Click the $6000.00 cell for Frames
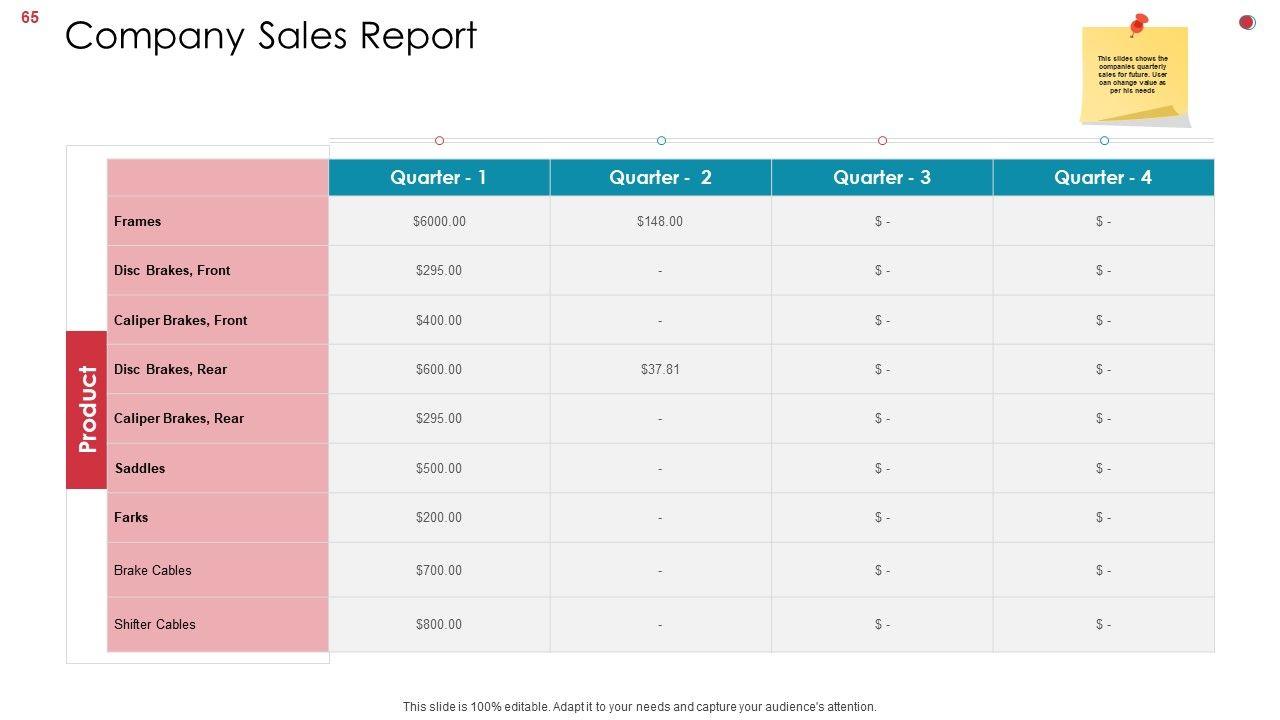Viewport: 1280px width, 720px height. (x=439, y=221)
